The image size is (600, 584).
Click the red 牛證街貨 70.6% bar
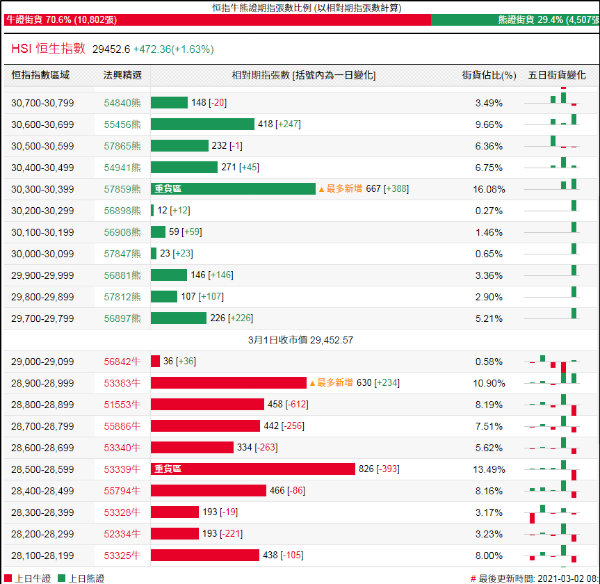point(217,20)
